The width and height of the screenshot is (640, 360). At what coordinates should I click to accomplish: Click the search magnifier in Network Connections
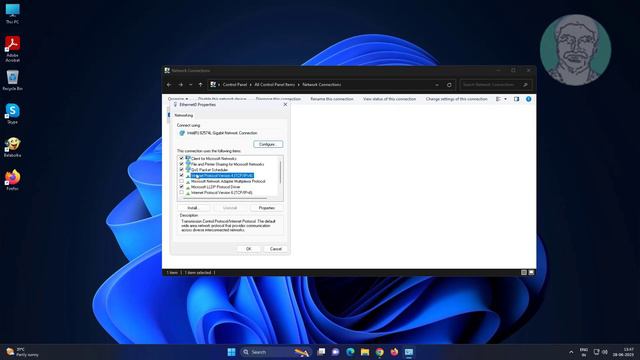tap(525, 85)
